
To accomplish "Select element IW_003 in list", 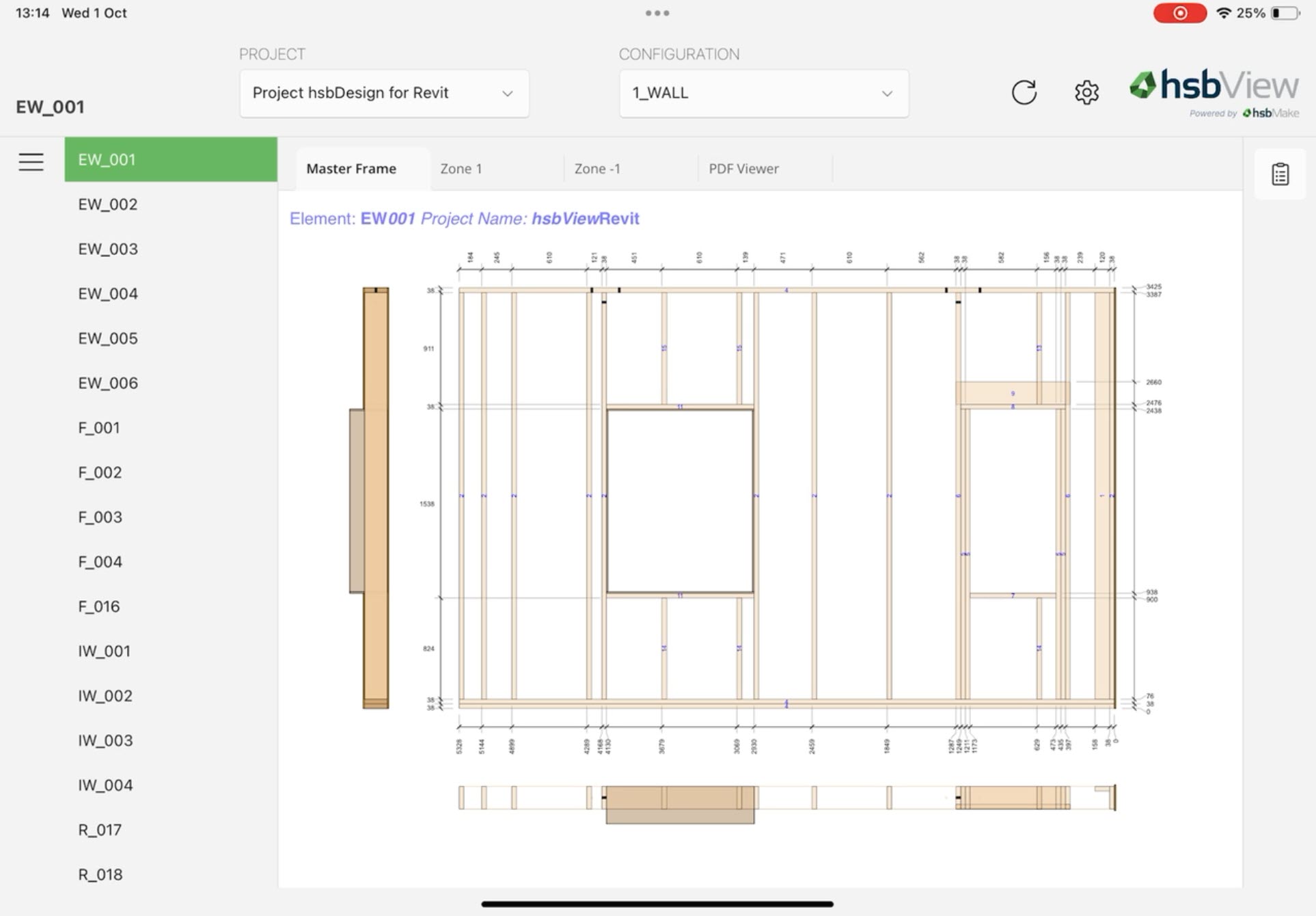I will [x=105, y=740].
